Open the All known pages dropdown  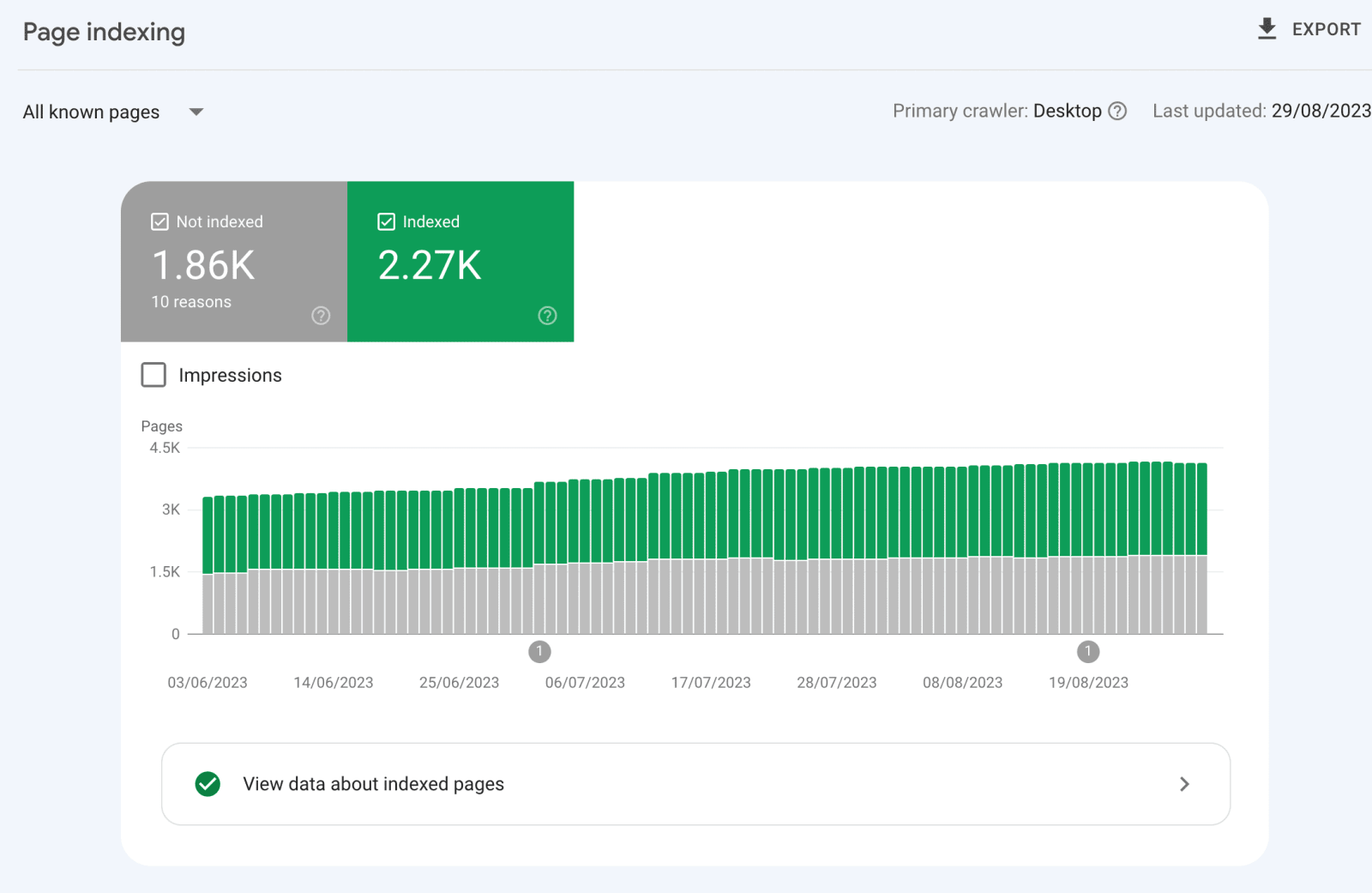tap(112, 112)
